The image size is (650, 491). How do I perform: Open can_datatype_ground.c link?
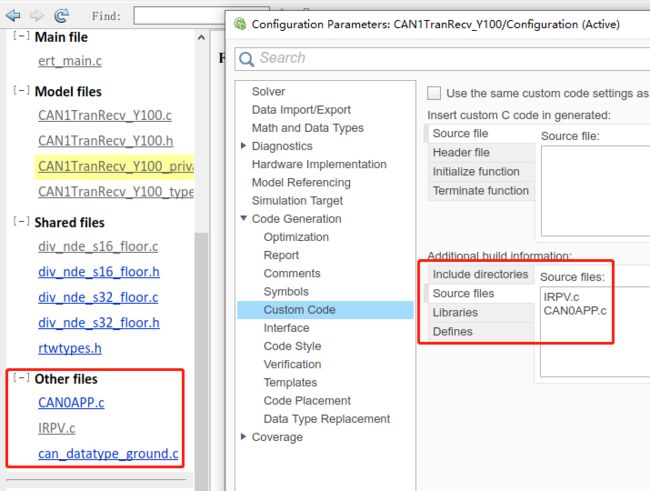coord(108,454)
